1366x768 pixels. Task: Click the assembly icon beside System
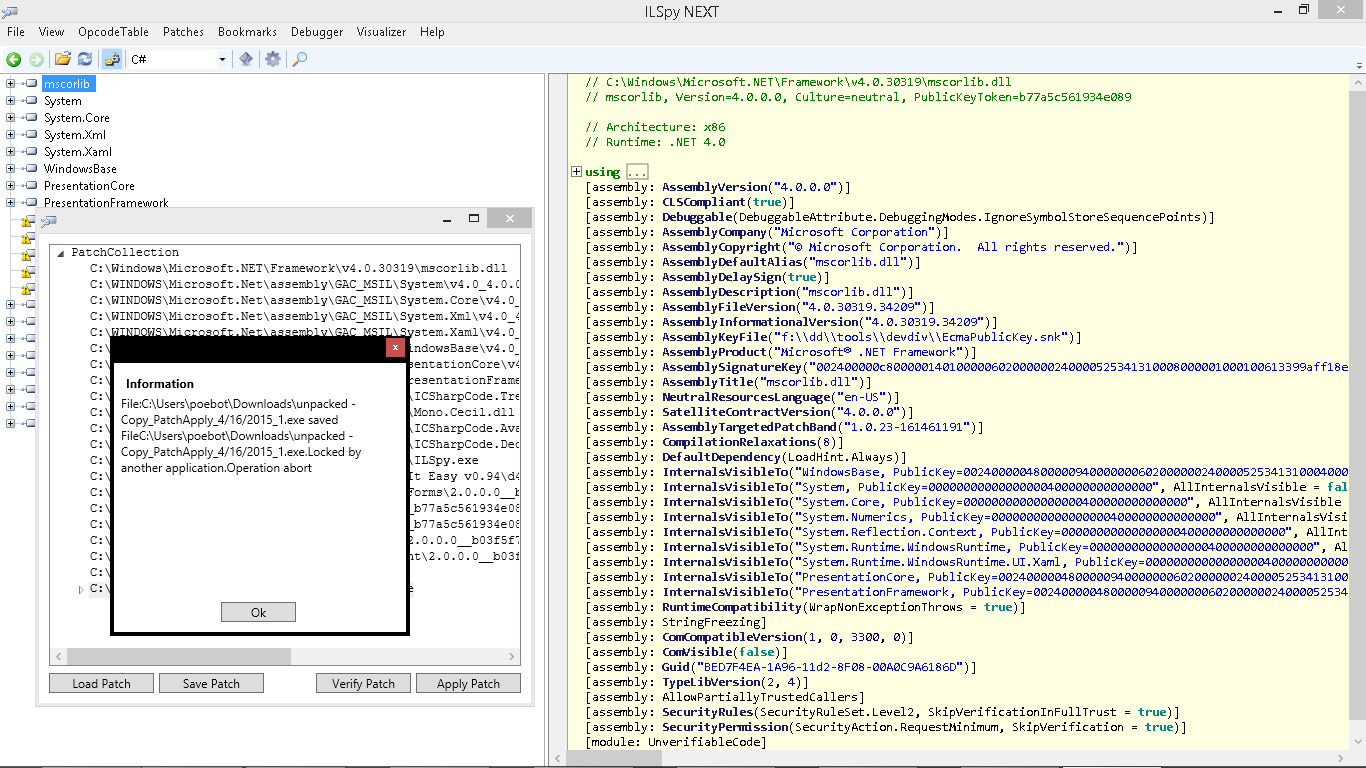point(31,101)
